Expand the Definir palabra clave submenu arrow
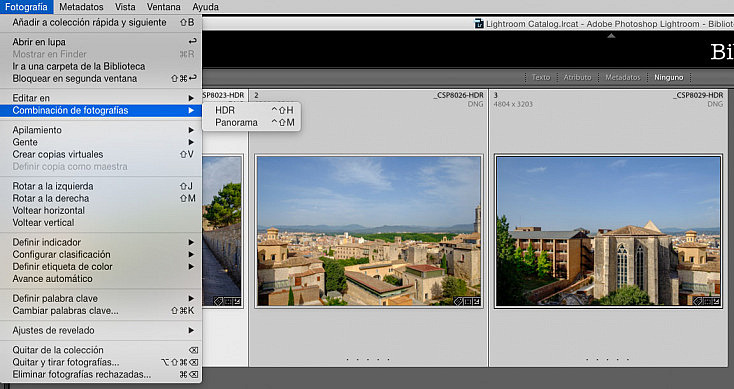 [x=191, y=299]
